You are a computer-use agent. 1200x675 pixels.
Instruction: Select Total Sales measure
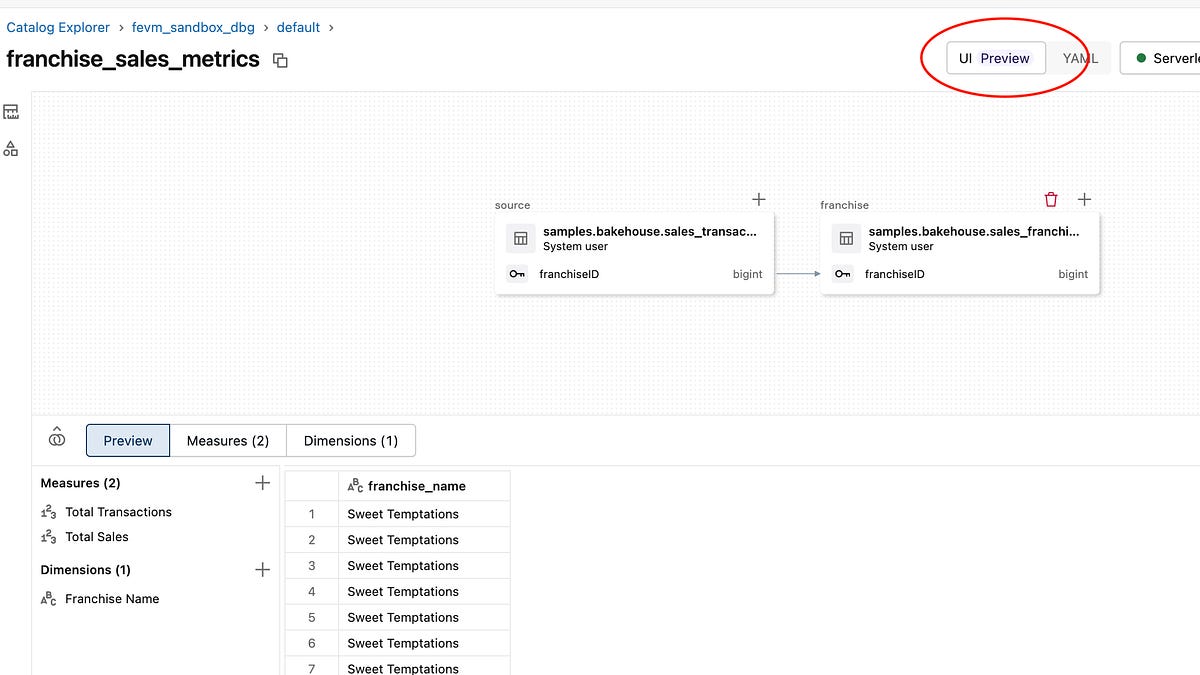97,537
